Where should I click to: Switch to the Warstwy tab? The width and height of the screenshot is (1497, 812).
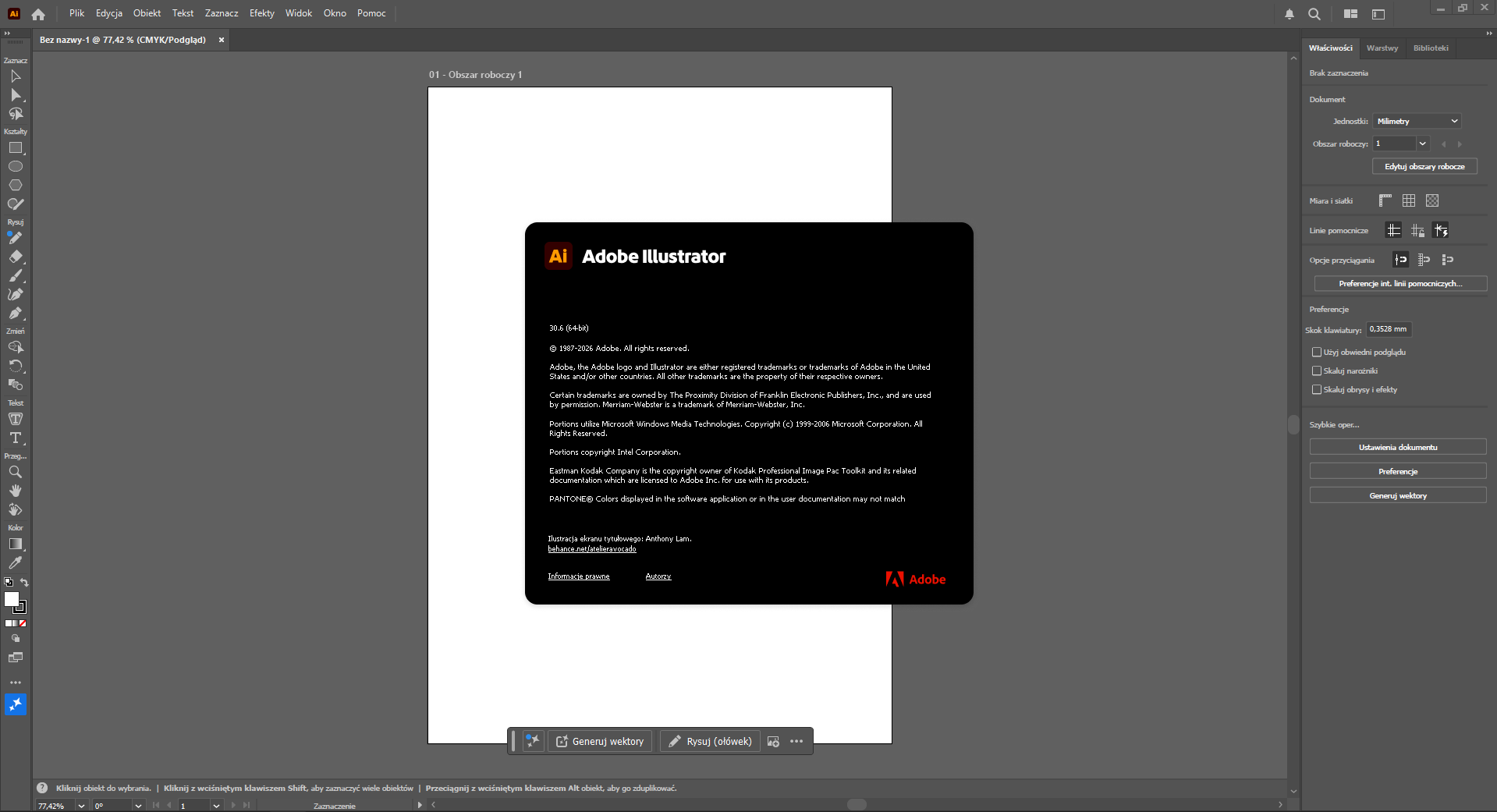pos(1382,48)
